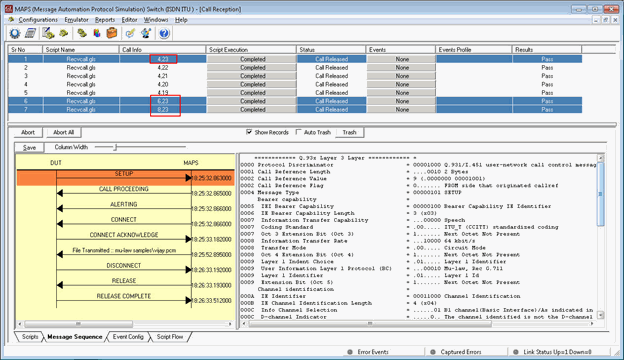Click the Abort button
This screenshot has width=624, height=360.
coord(28,132)
